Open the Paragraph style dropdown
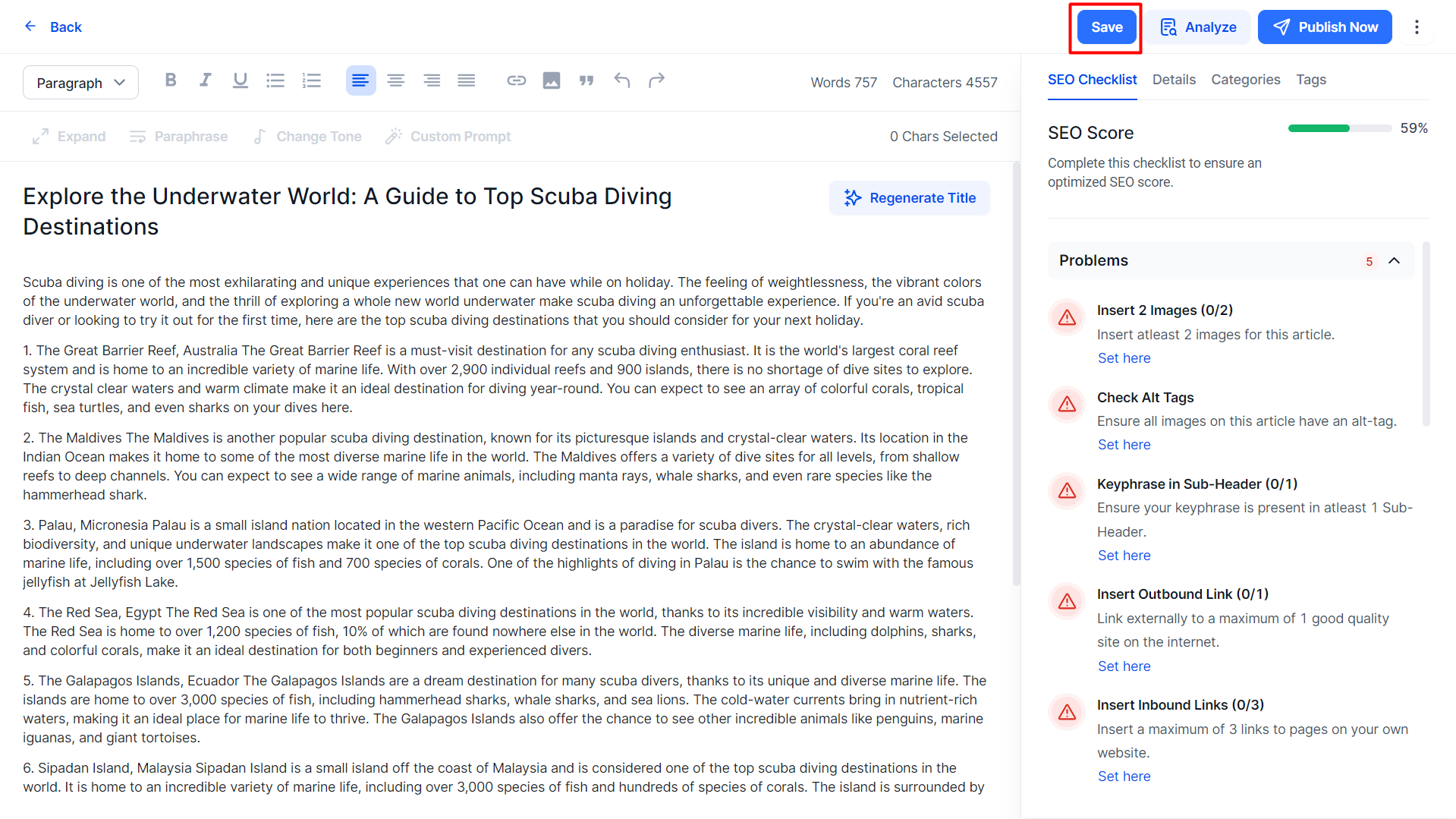 tap(80, 82)
